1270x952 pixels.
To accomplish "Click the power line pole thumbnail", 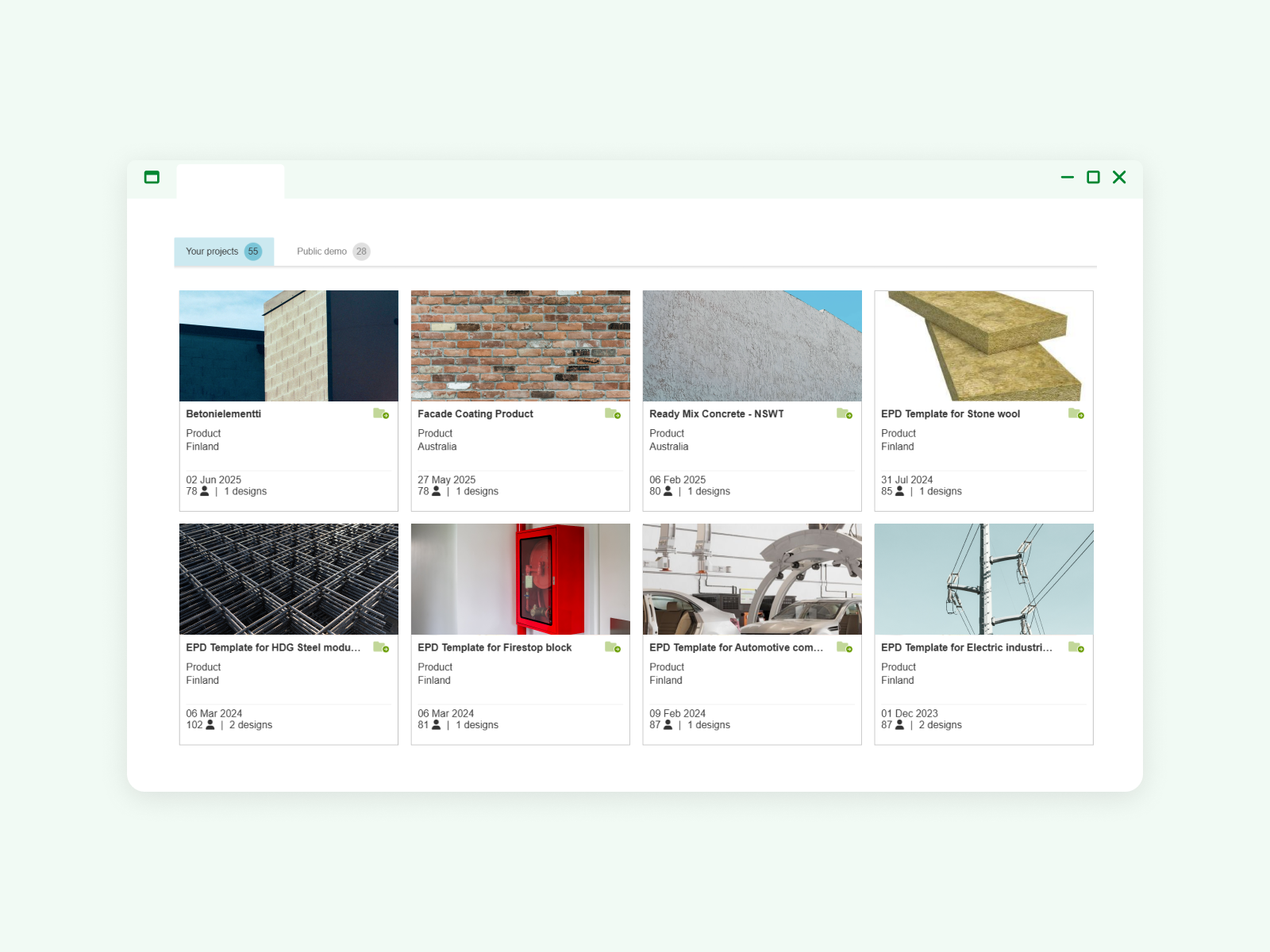I will (983, 579).
